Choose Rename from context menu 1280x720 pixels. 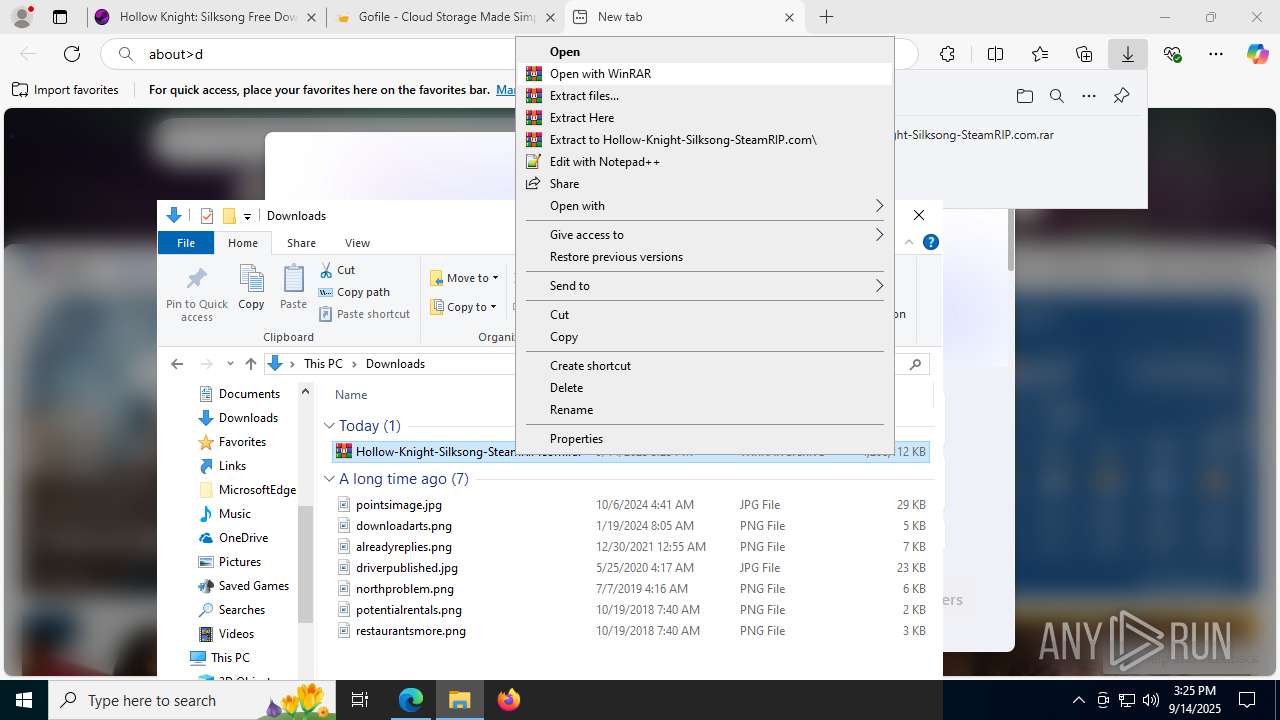pos(705,409)
